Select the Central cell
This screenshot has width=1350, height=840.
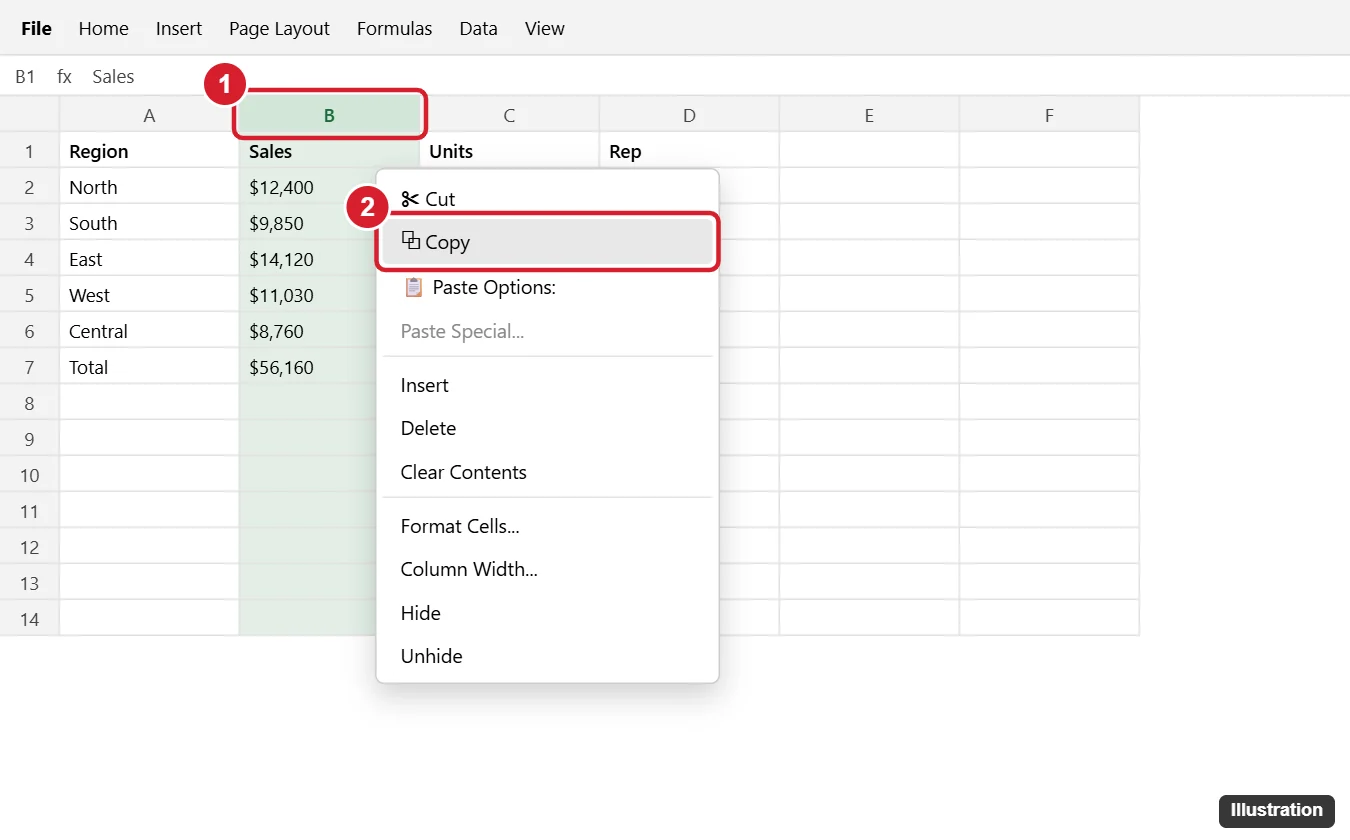[149, 331]
